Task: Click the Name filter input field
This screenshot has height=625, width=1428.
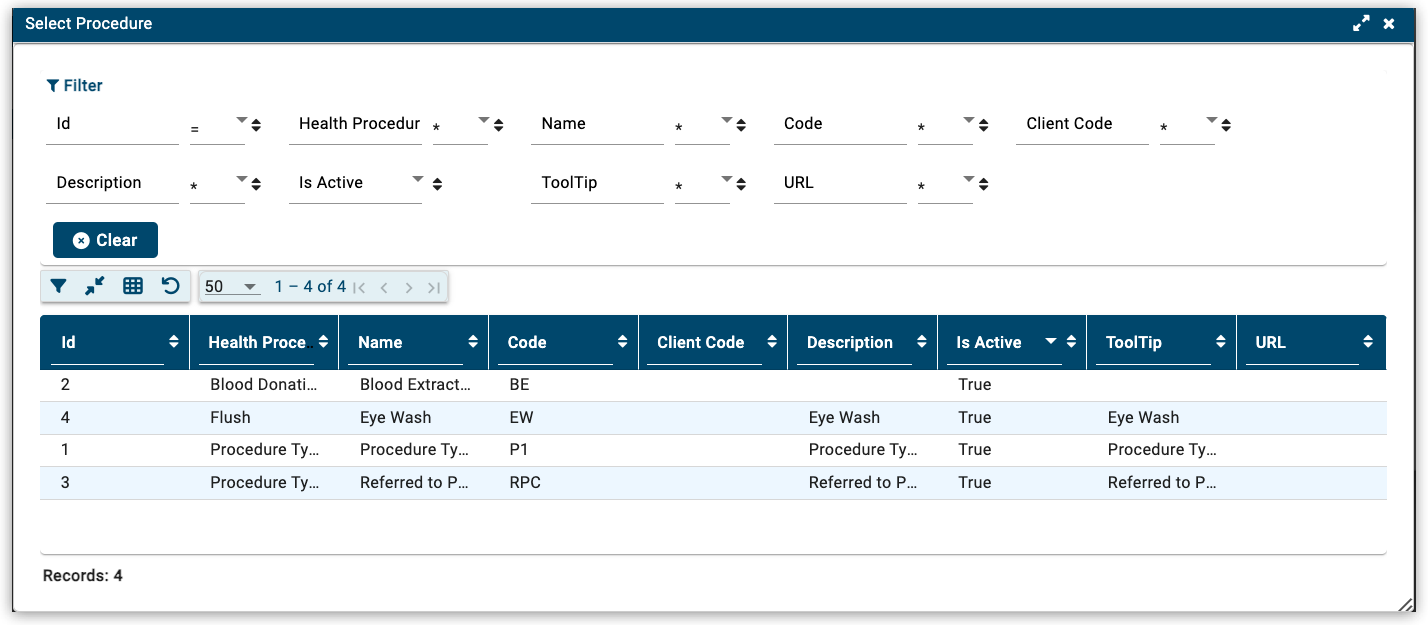Action: pos(597,125)
